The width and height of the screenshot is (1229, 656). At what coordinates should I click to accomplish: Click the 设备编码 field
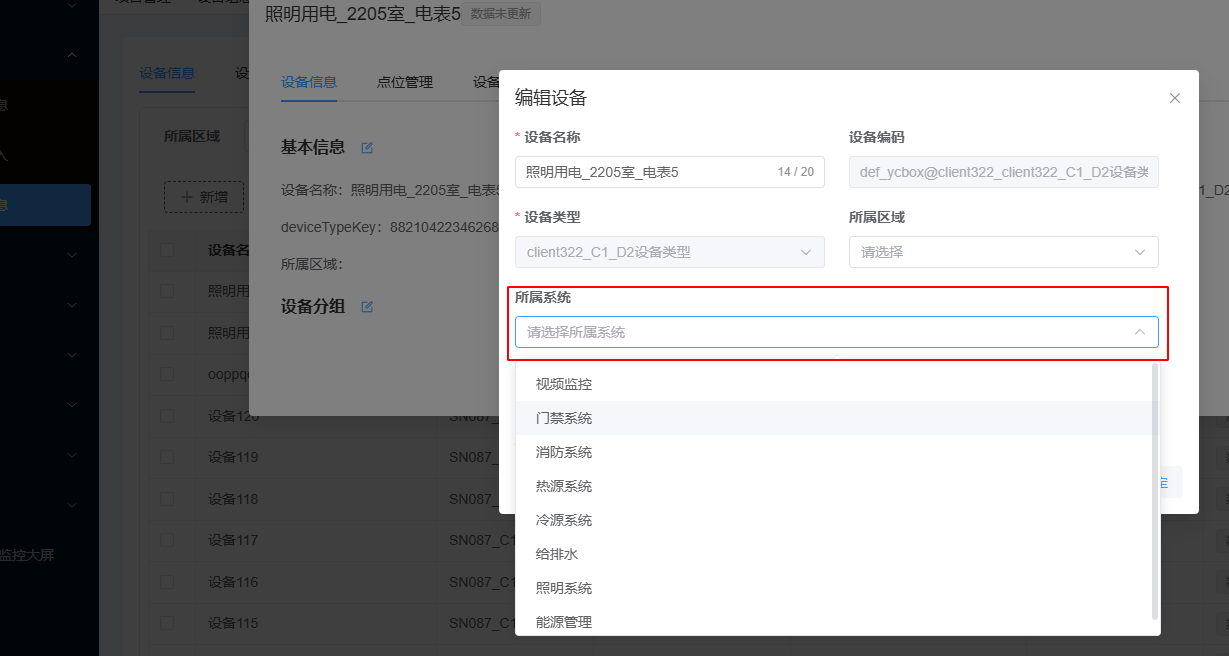1003,172
